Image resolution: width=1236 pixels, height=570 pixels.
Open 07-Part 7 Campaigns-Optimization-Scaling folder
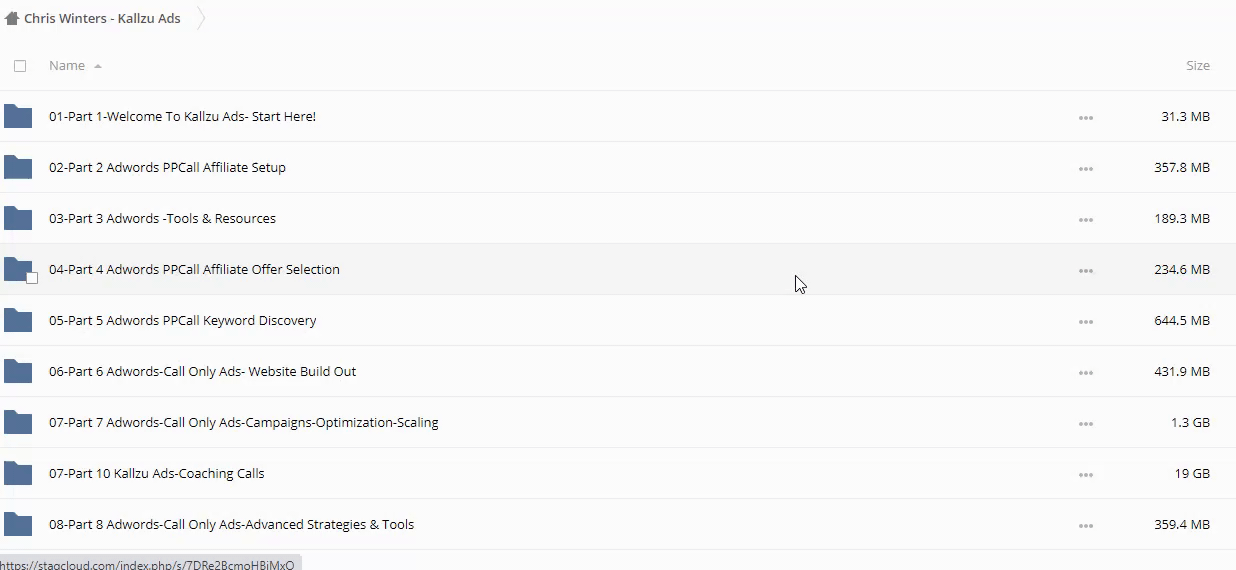pos(243,423)
